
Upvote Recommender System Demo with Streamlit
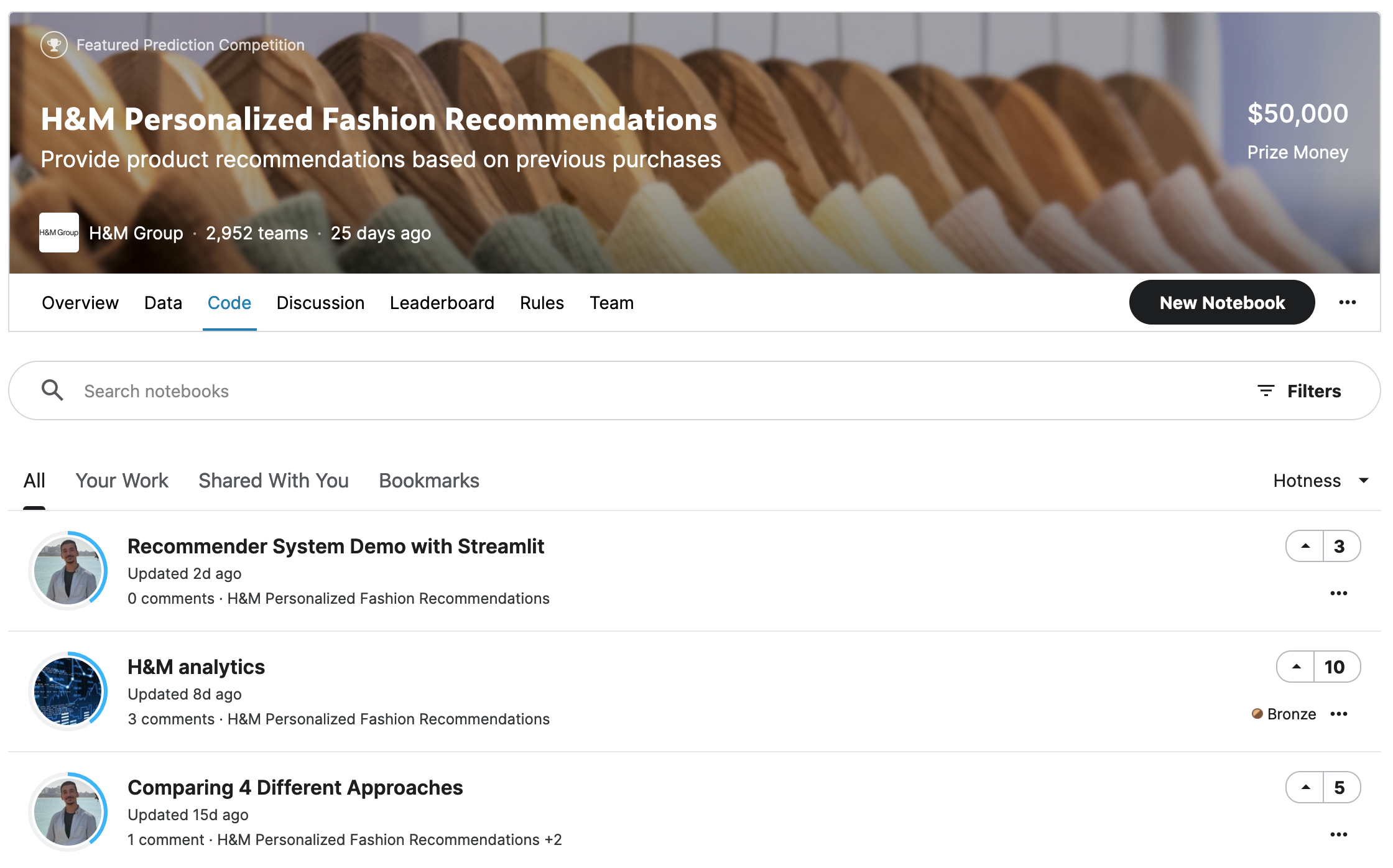tap(1305, 546)
